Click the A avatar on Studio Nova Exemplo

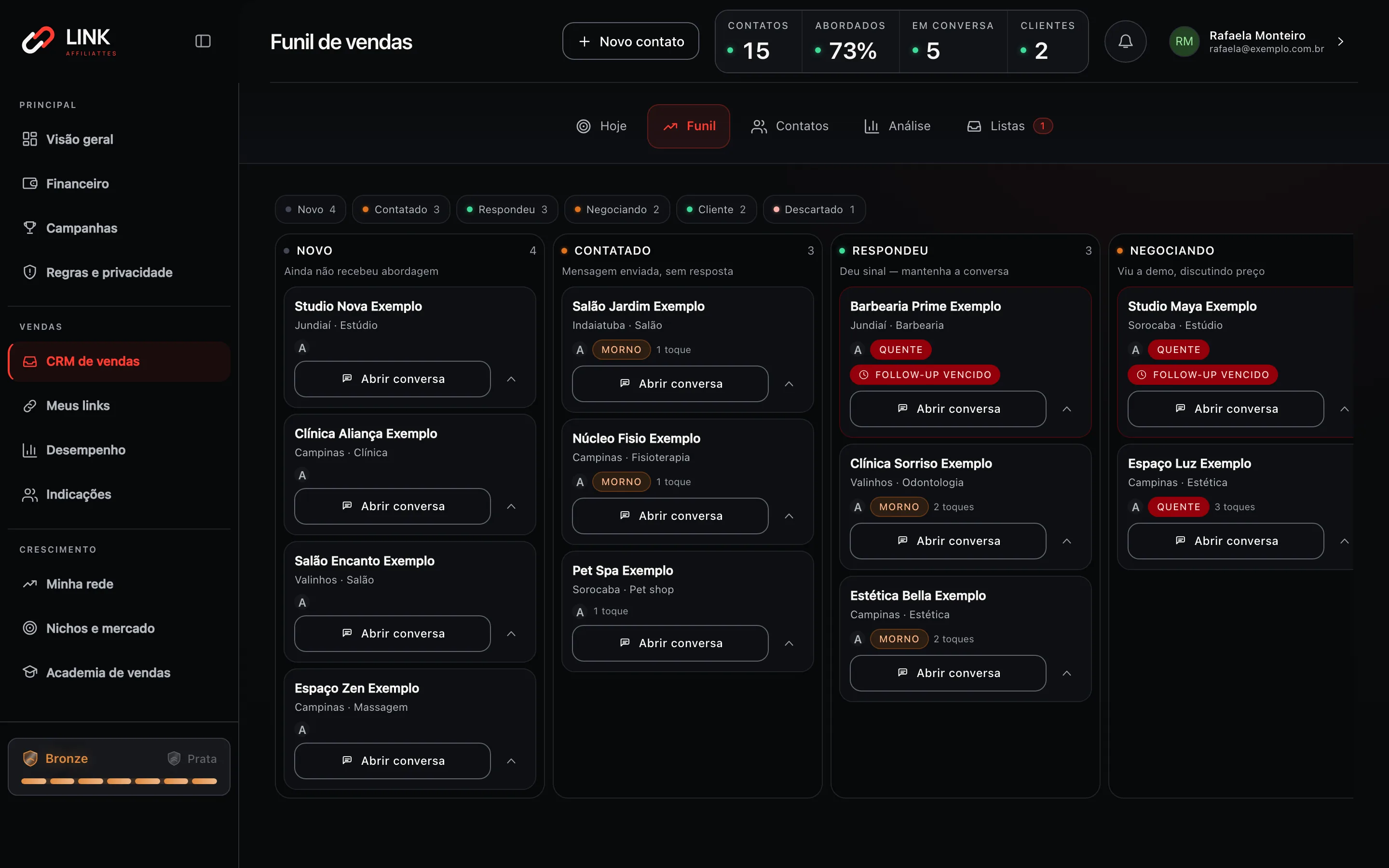302,348
